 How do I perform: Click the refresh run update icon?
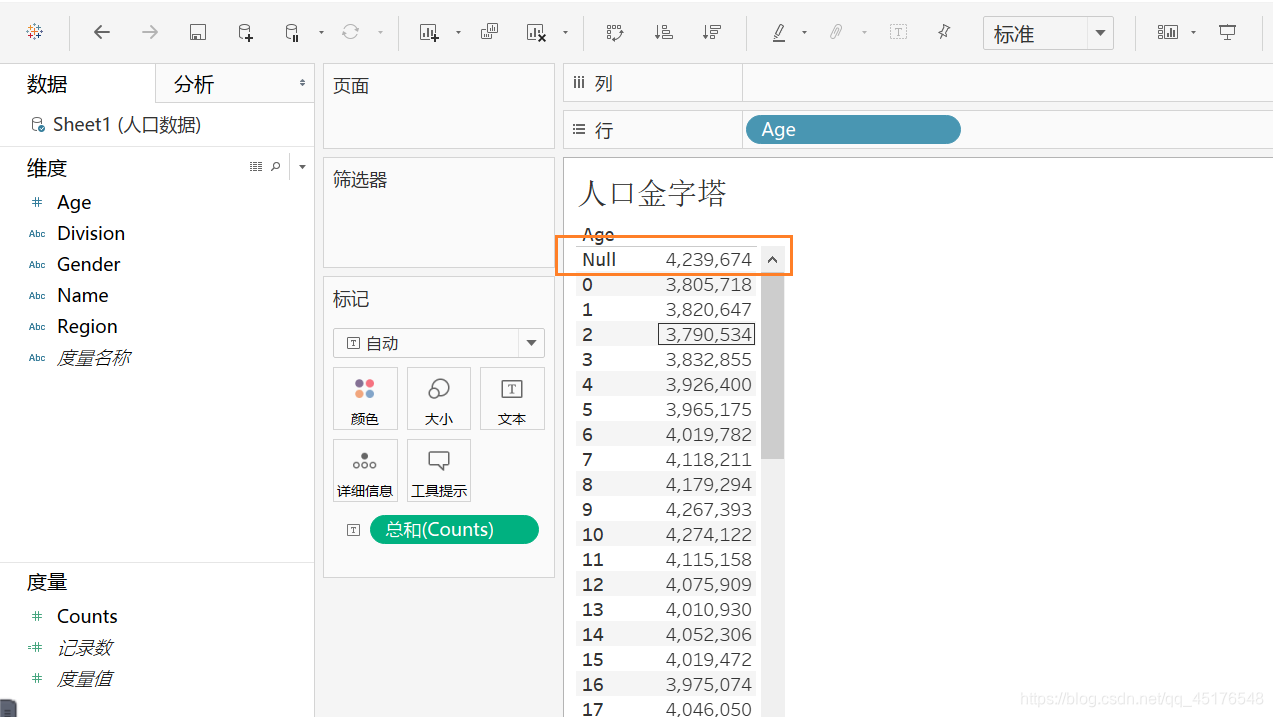click(x=350, y=32)
